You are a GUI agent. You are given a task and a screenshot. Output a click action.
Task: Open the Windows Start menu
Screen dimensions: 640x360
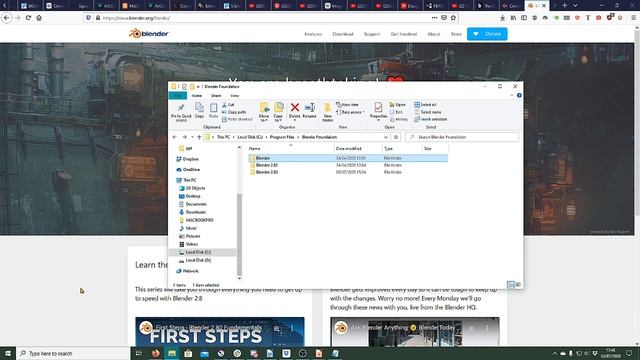8,353
